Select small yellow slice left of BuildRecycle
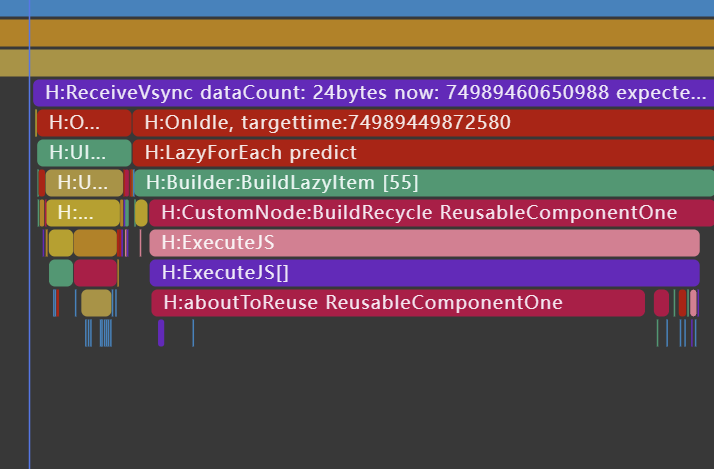This screenshot has height=469, width=714. pyautogui.click(x=141, y=213)
